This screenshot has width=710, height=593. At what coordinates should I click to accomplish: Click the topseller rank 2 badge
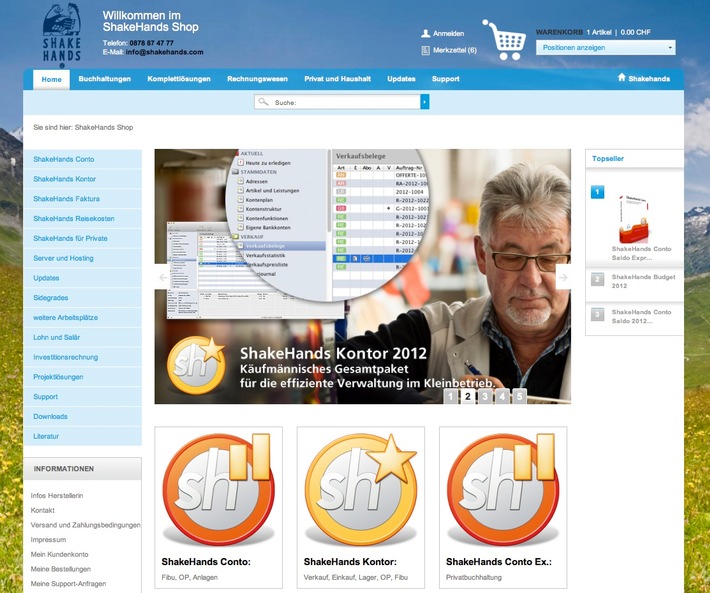[597, 279]
